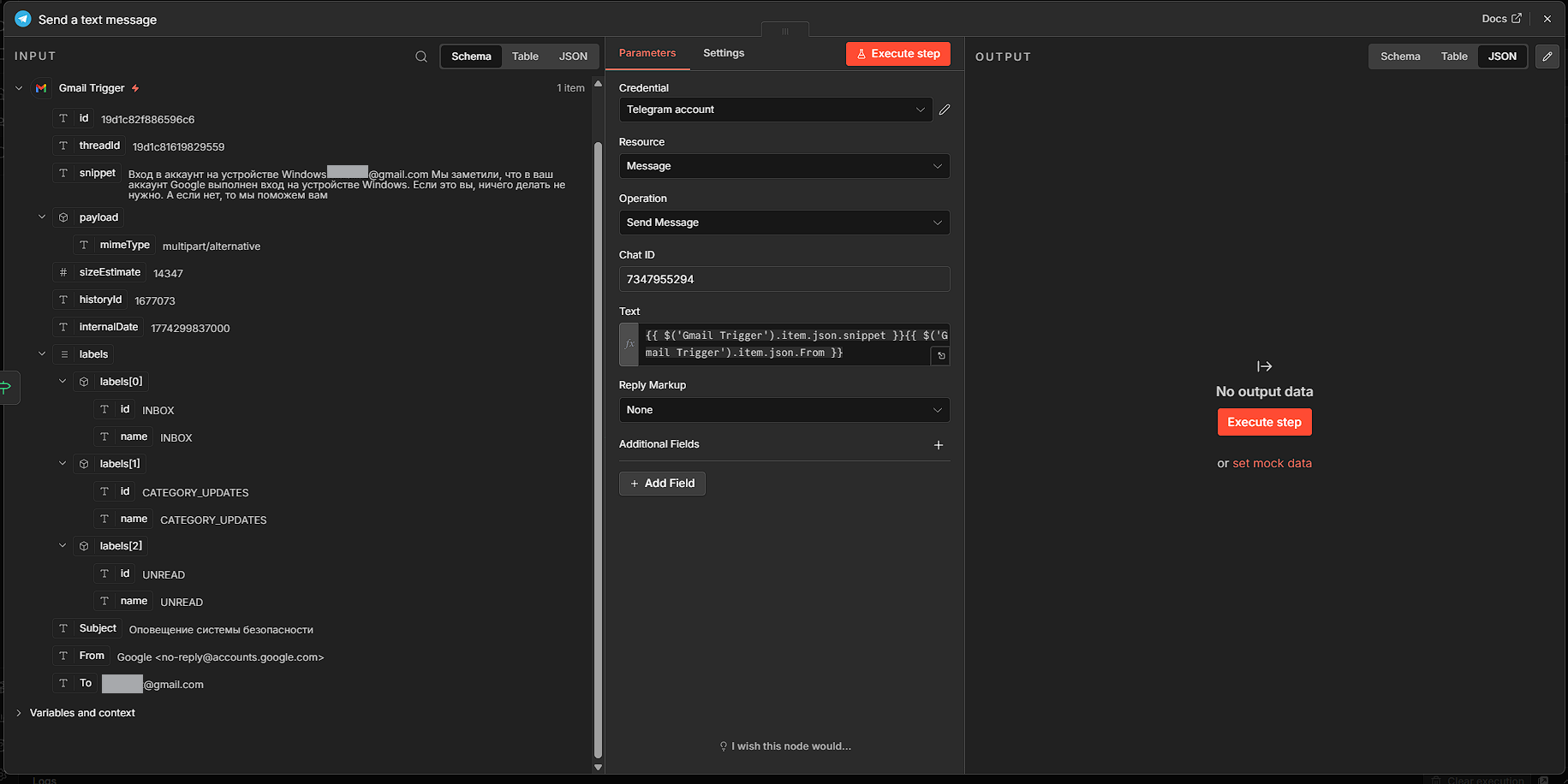Open the Docs external link
1568x784 pixels.
(1501, 19)
